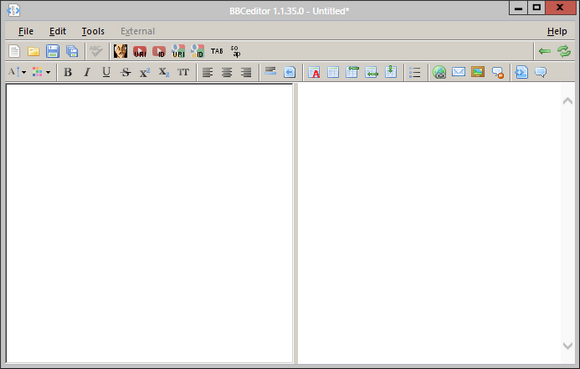Insert an image tag
Image resolution: width=580 pixels, height=369 pixels.
[x=478, y=72]
